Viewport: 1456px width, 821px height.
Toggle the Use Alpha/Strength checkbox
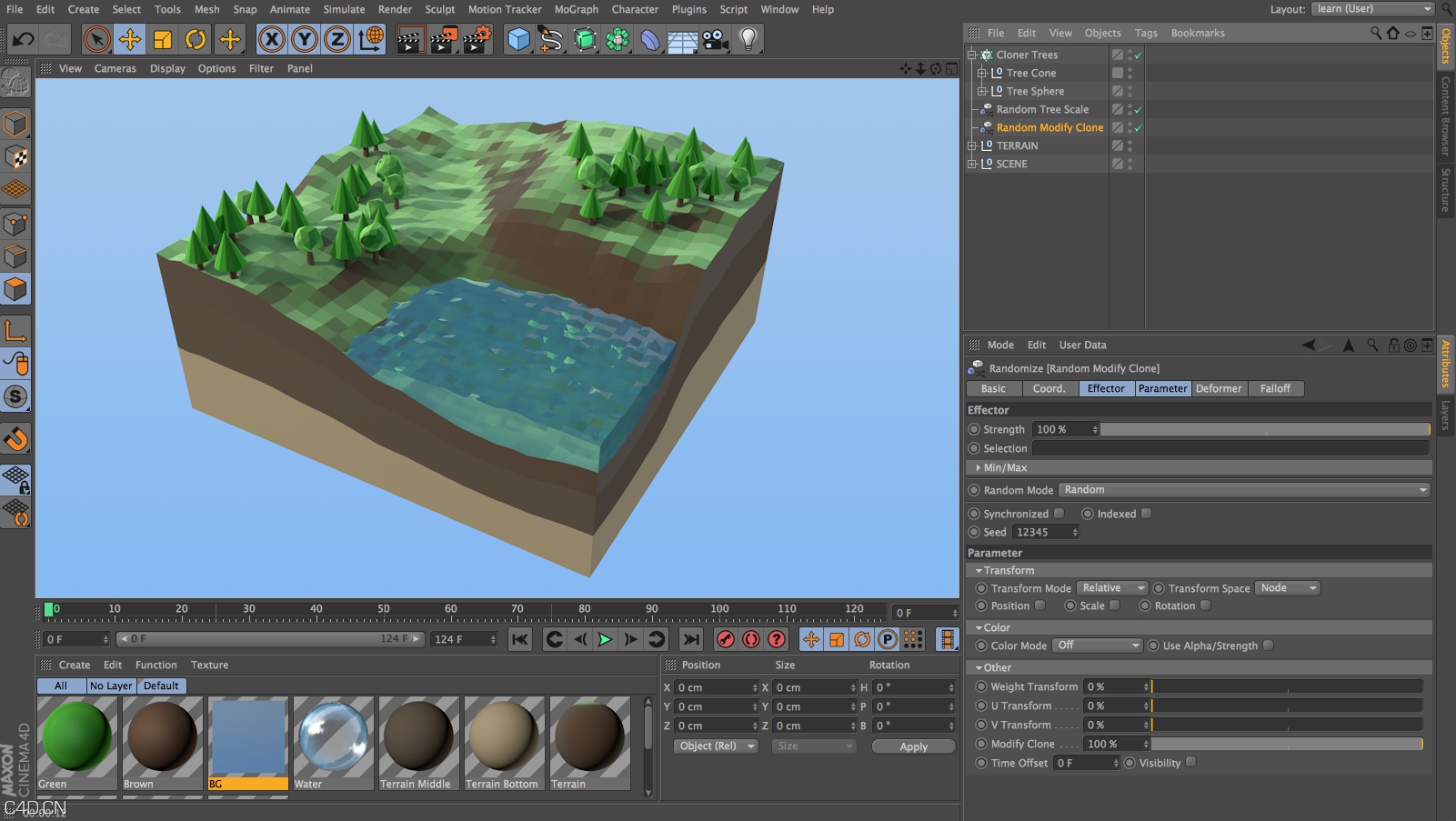click(x=1270, y=646)
